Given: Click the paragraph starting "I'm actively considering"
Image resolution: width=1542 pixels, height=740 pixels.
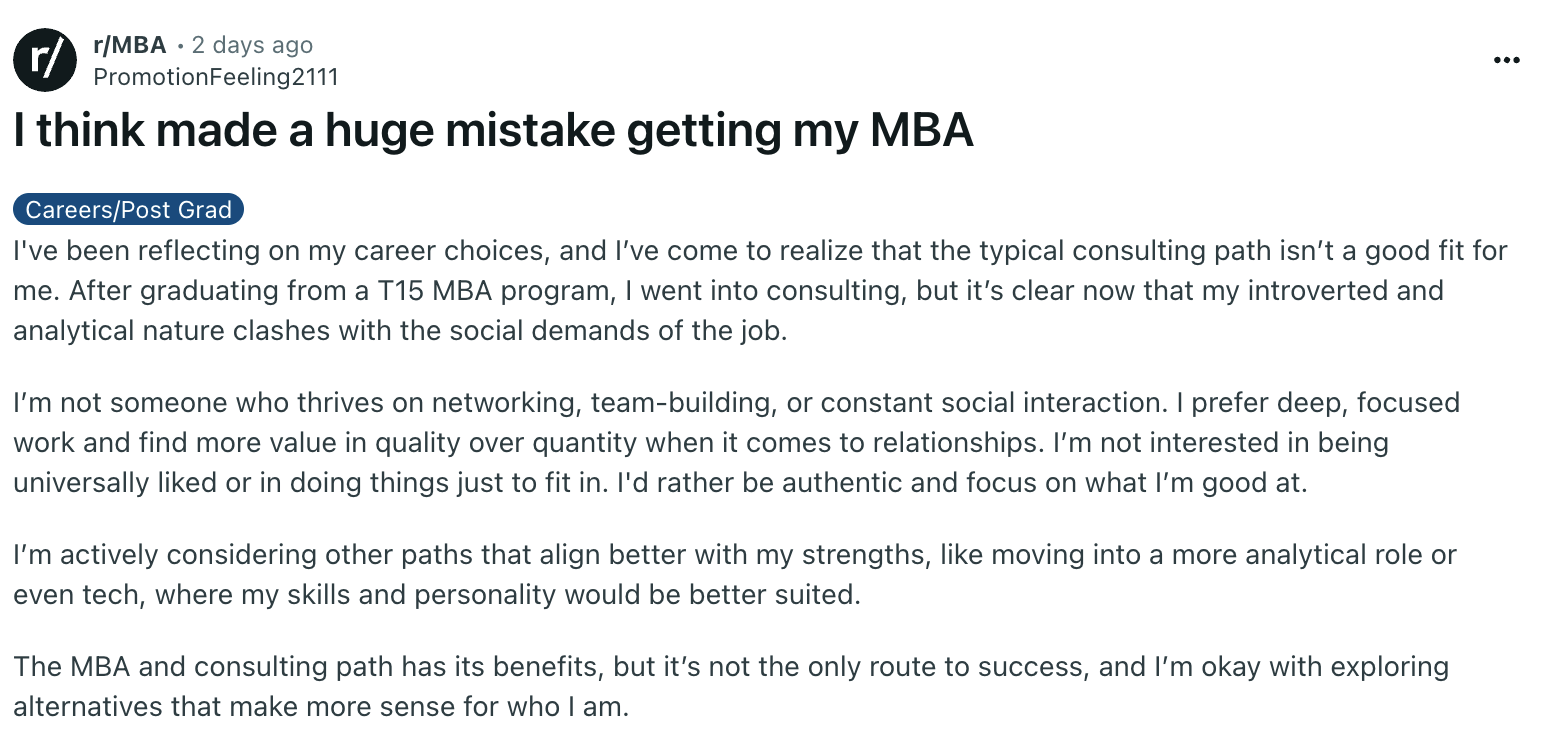Looking at the screenshot, I should pos(735,575).
